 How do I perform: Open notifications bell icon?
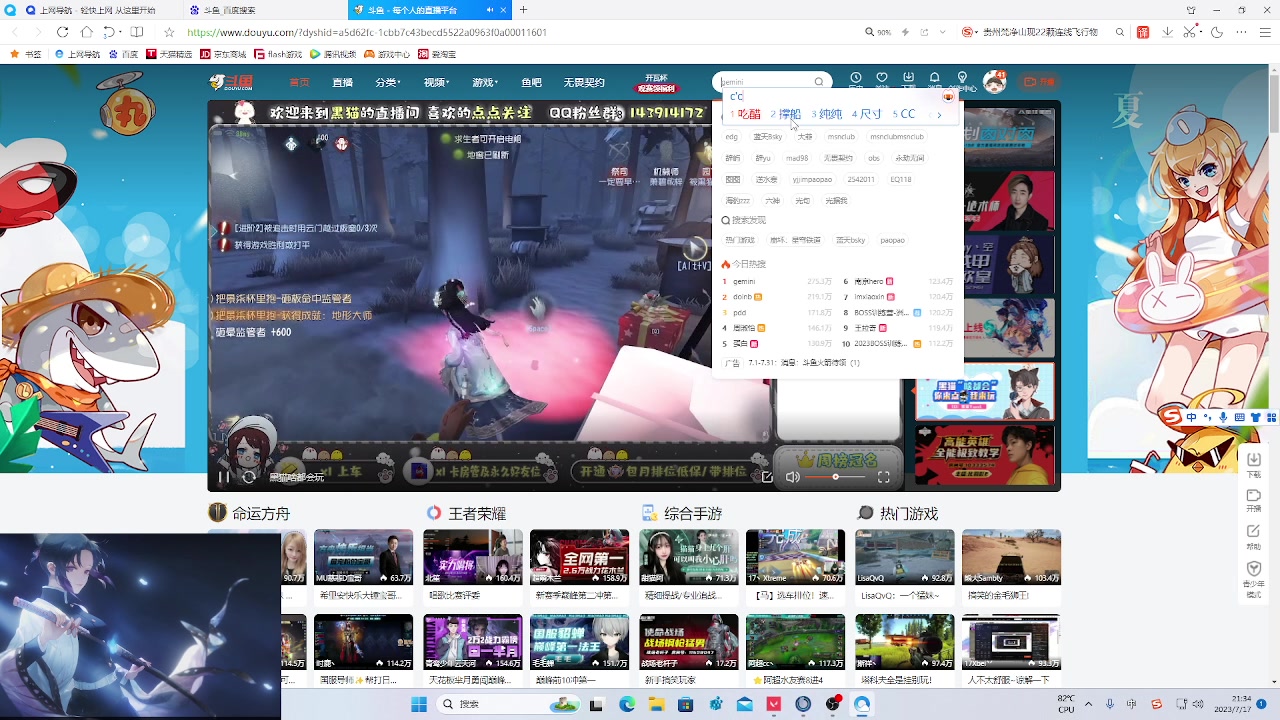click(x=935, y=78)
